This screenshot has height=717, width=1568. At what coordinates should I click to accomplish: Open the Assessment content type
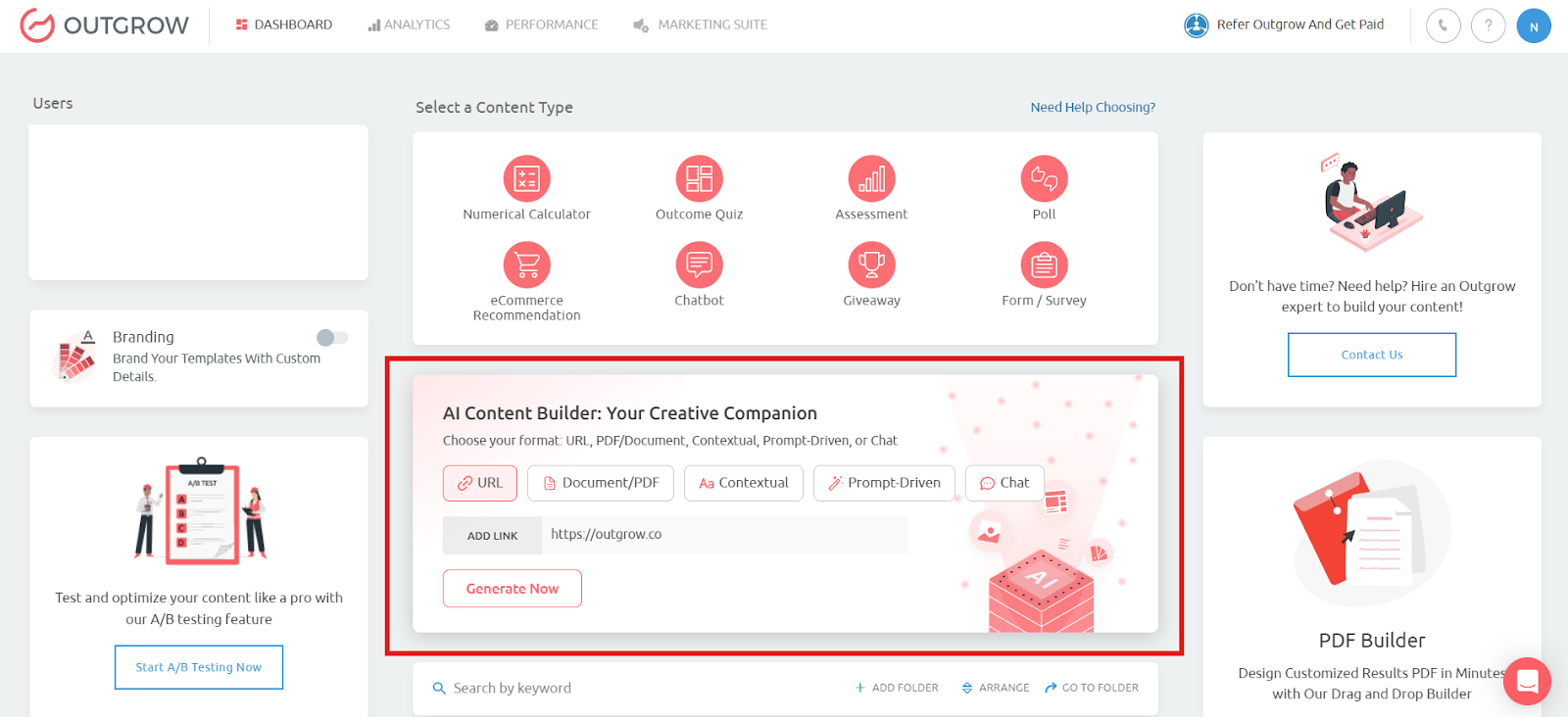click(x=871, y=179)
